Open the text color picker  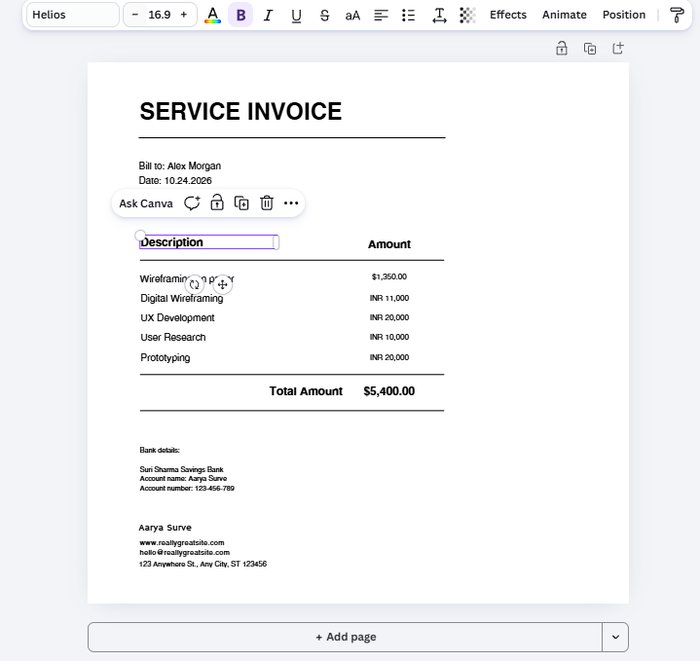coord(212,15)
